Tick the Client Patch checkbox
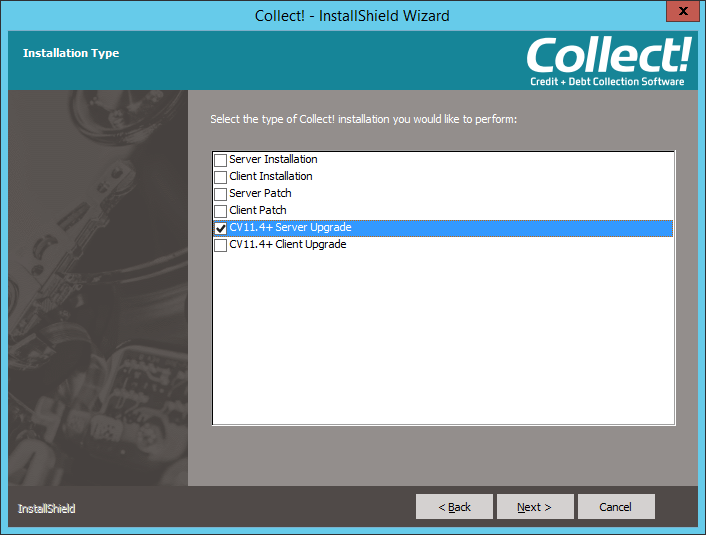 tap(220, 212)
